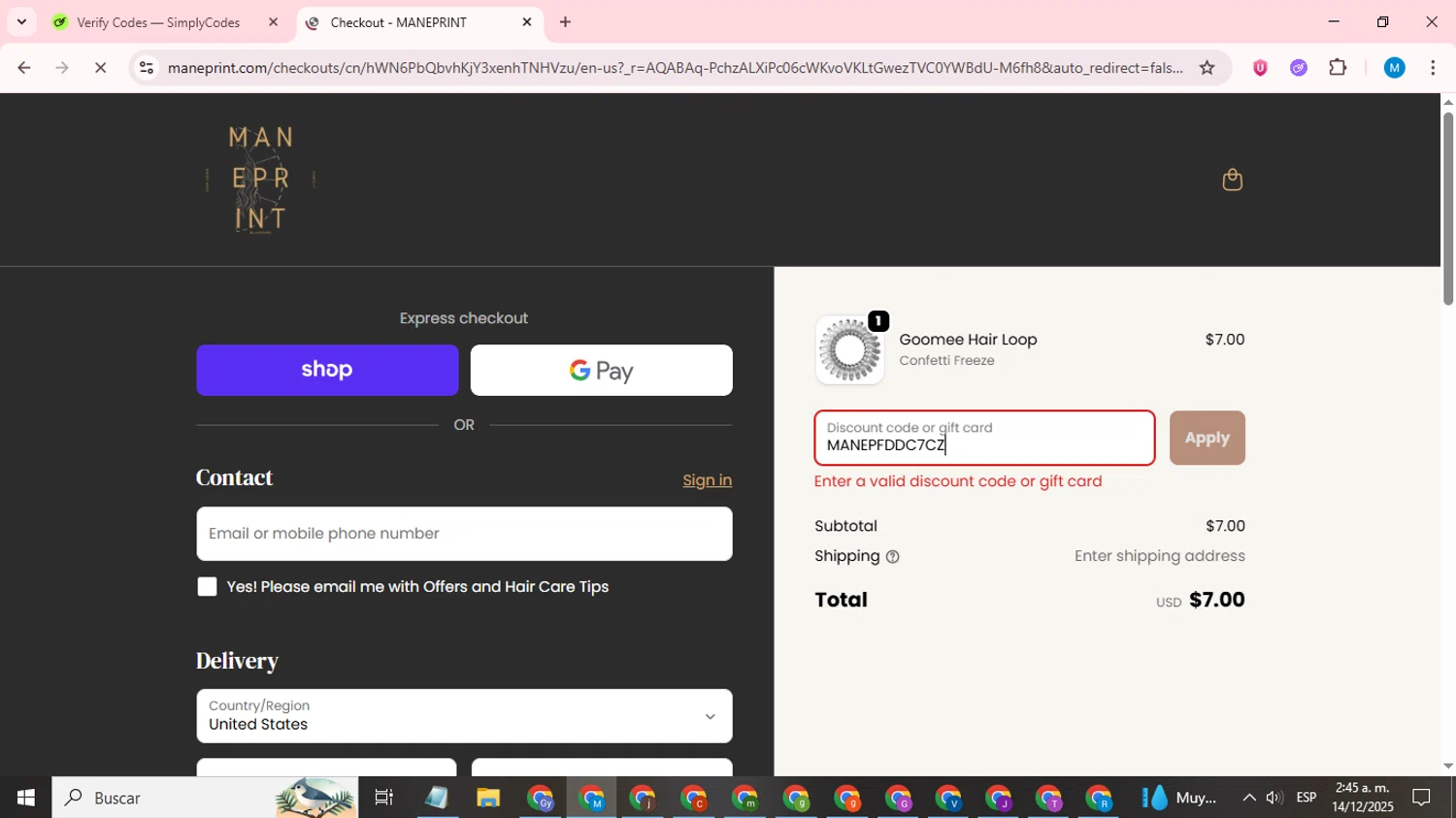
Task: Pay with the Shop express checkout button
Action: (x=327, y=370)
